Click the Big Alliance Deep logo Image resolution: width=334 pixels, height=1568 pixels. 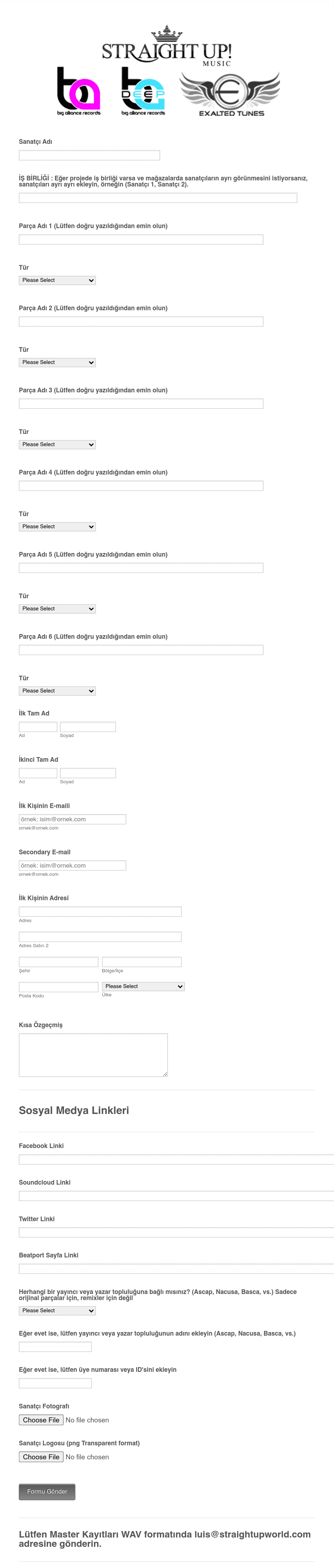(x=143, y=91)
